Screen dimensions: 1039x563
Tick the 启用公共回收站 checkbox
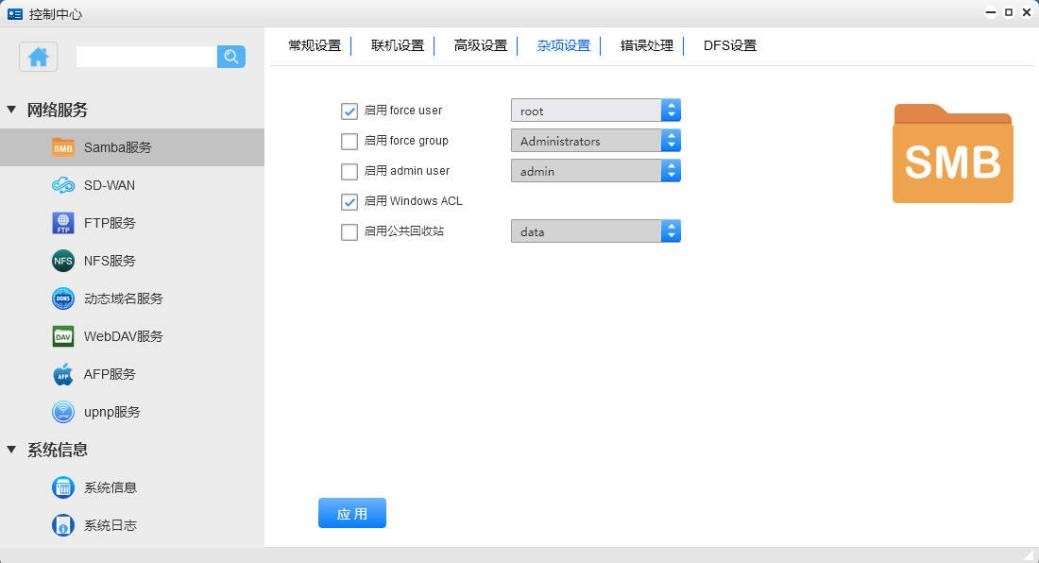pyautogui.click(x=349, y=232)
